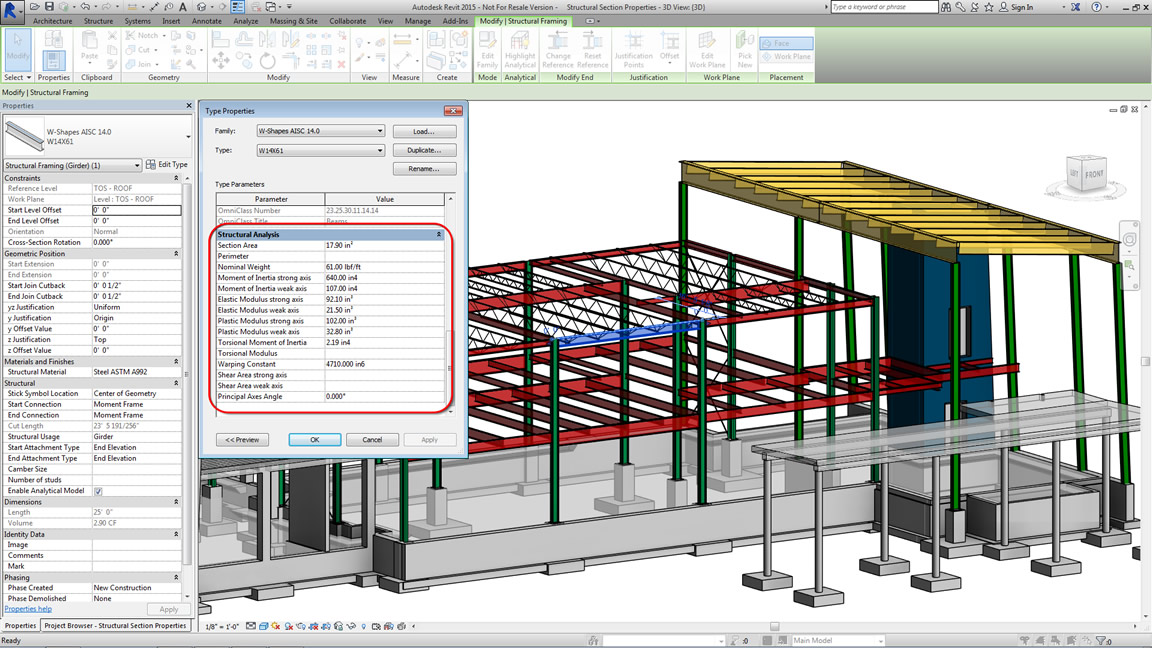Viewport: 1152px width, 648px height.
Task: Click the Save icon in quick access toolbar
Action: point(49,7)
